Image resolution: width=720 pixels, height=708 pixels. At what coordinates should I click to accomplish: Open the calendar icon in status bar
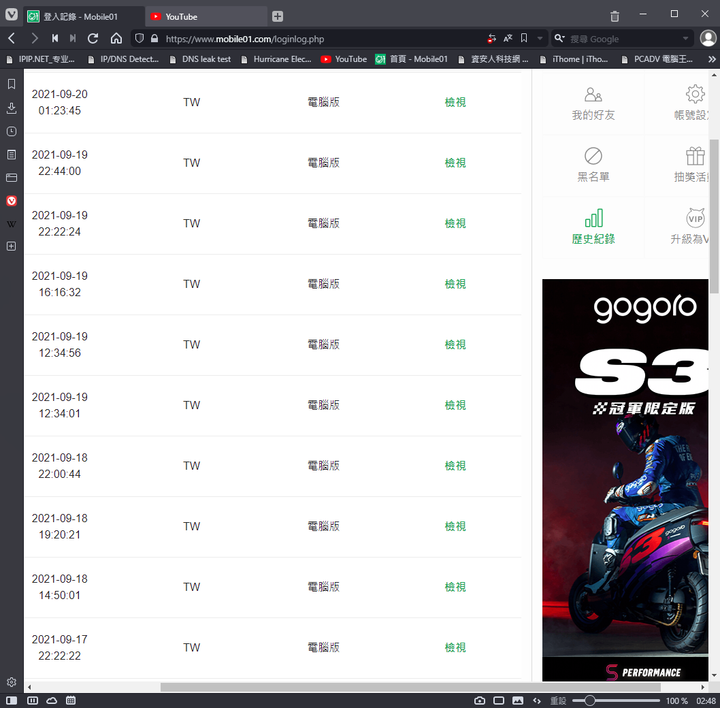pos(71,701)
